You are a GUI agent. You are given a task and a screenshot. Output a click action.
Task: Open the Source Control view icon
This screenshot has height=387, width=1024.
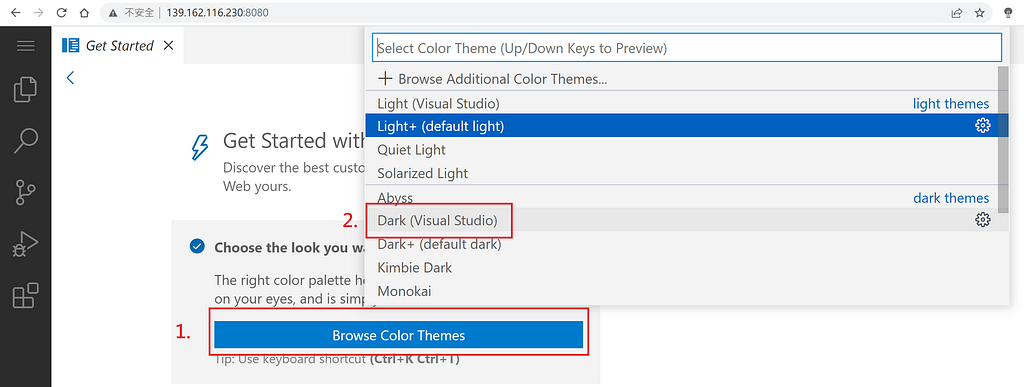[25, 192]
